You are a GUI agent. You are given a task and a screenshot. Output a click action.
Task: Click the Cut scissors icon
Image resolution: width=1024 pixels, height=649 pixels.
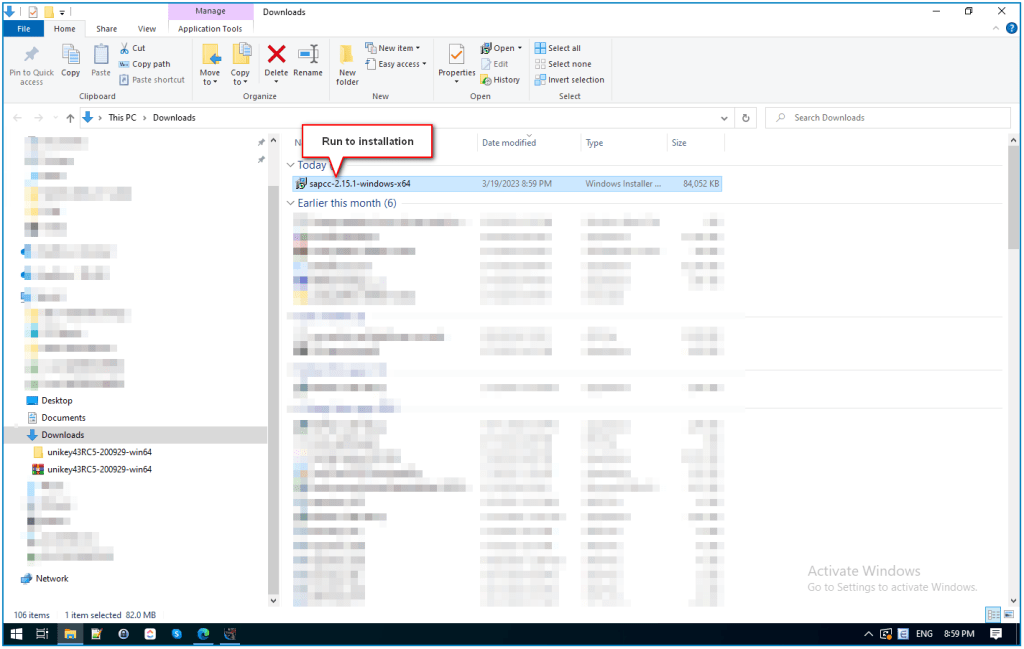coord(125,48)
